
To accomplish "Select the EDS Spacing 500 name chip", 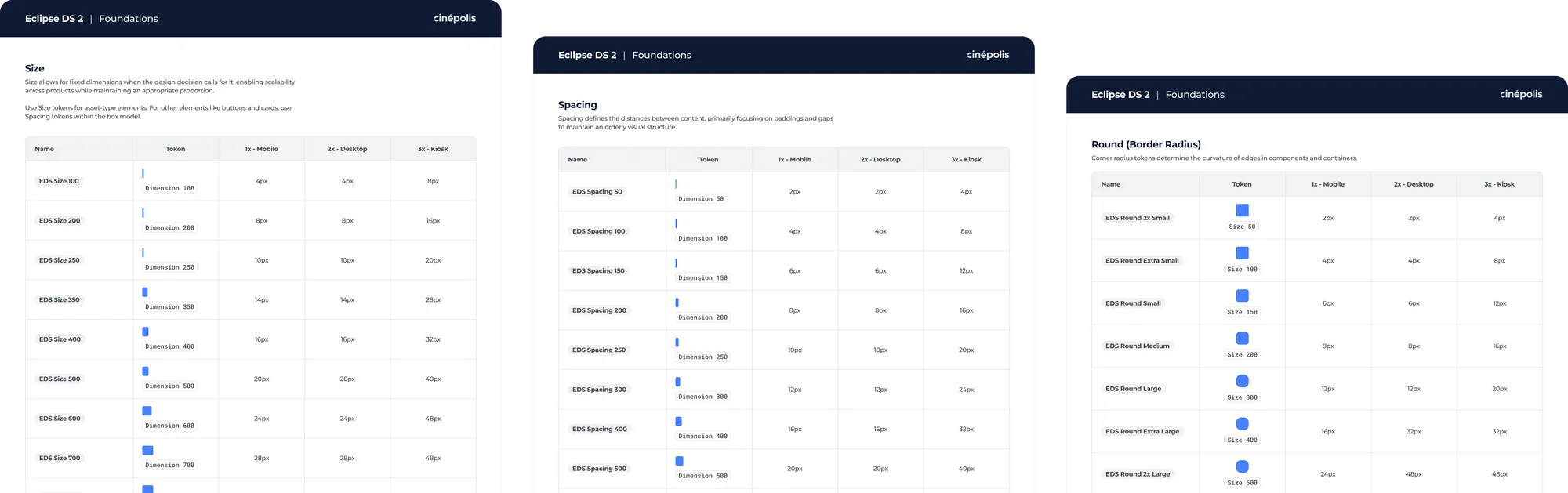I will [x=599, y=469].
